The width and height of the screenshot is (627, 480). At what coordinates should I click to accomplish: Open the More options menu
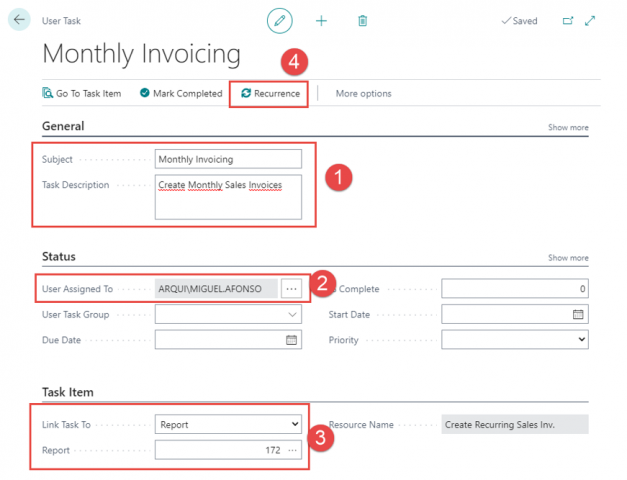point(363,94)
